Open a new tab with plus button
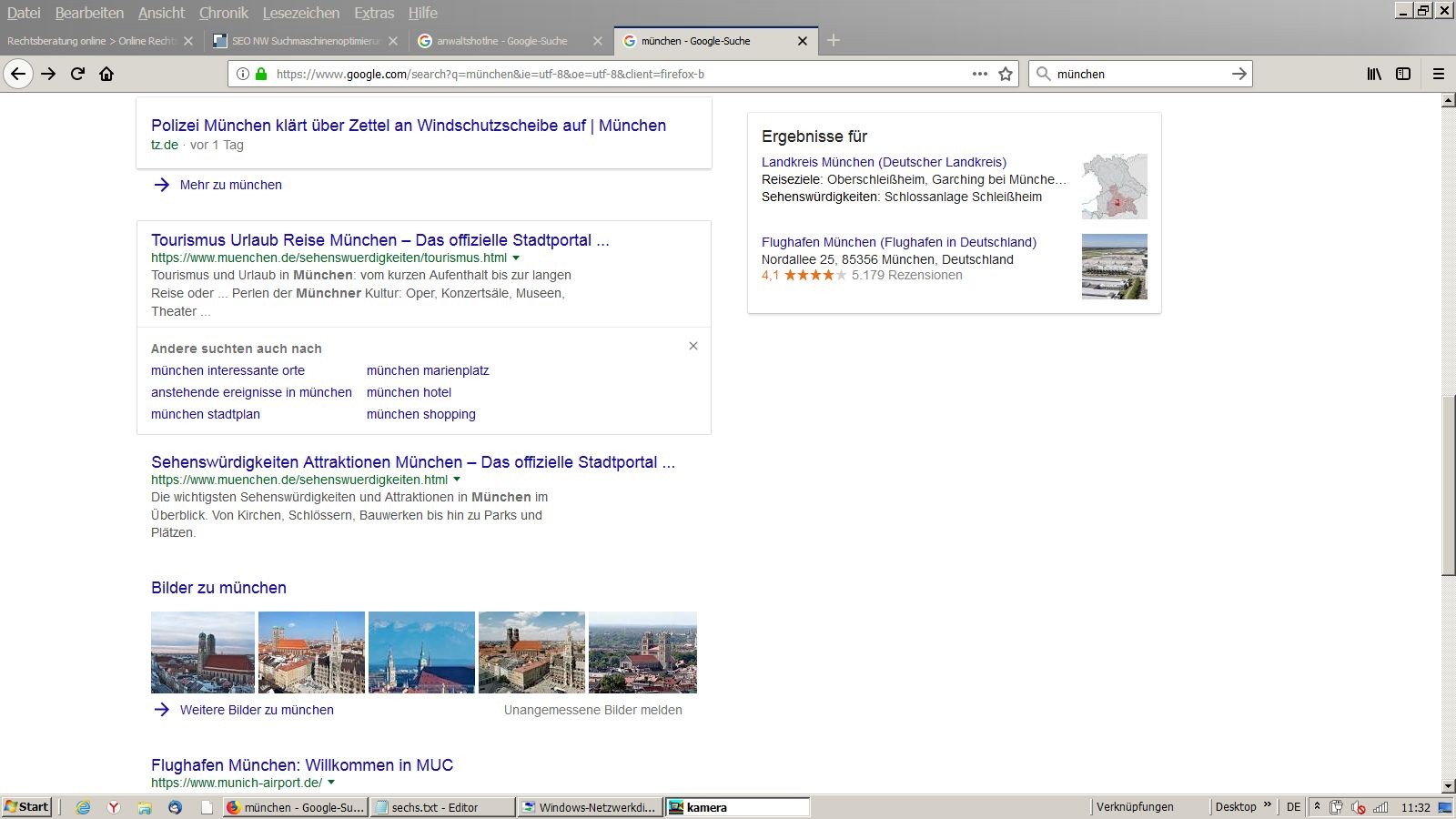This screenshot has height=819, width=1456. pos(833,40)
